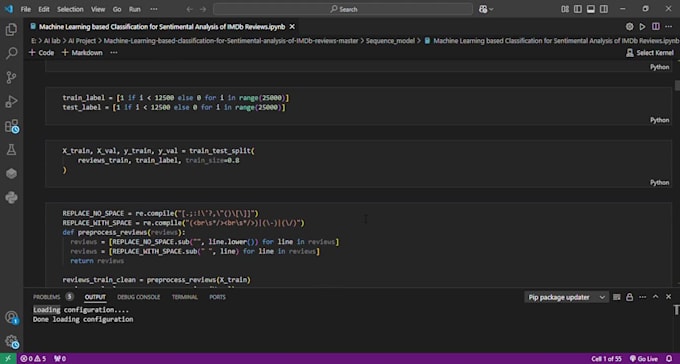Screen dimensions: 680x364
Task: Toggle the secondary side bar
Action: (x=604, y=9)
